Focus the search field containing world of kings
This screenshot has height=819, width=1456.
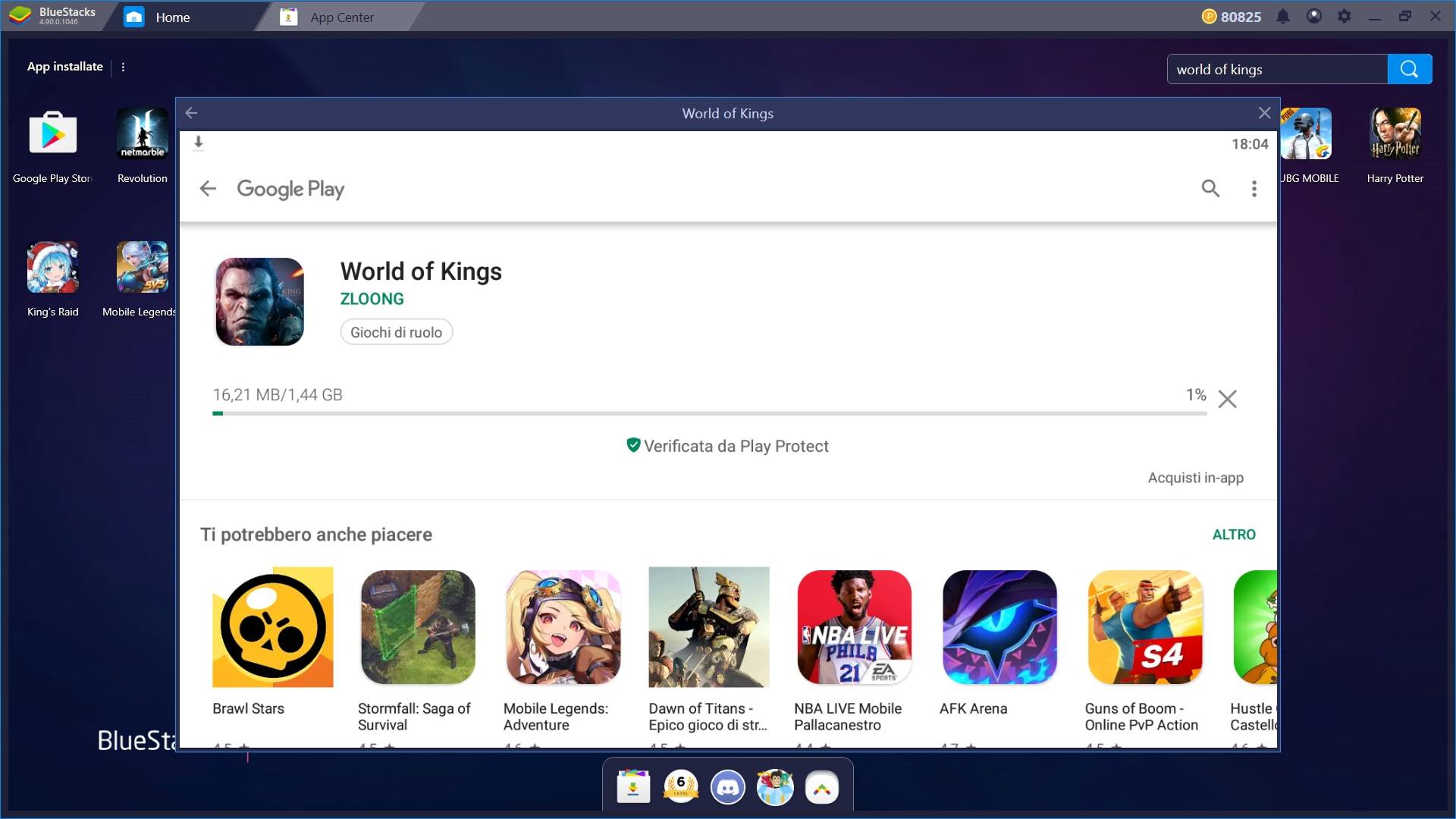pyautogui.click(x=1277, y=69)
